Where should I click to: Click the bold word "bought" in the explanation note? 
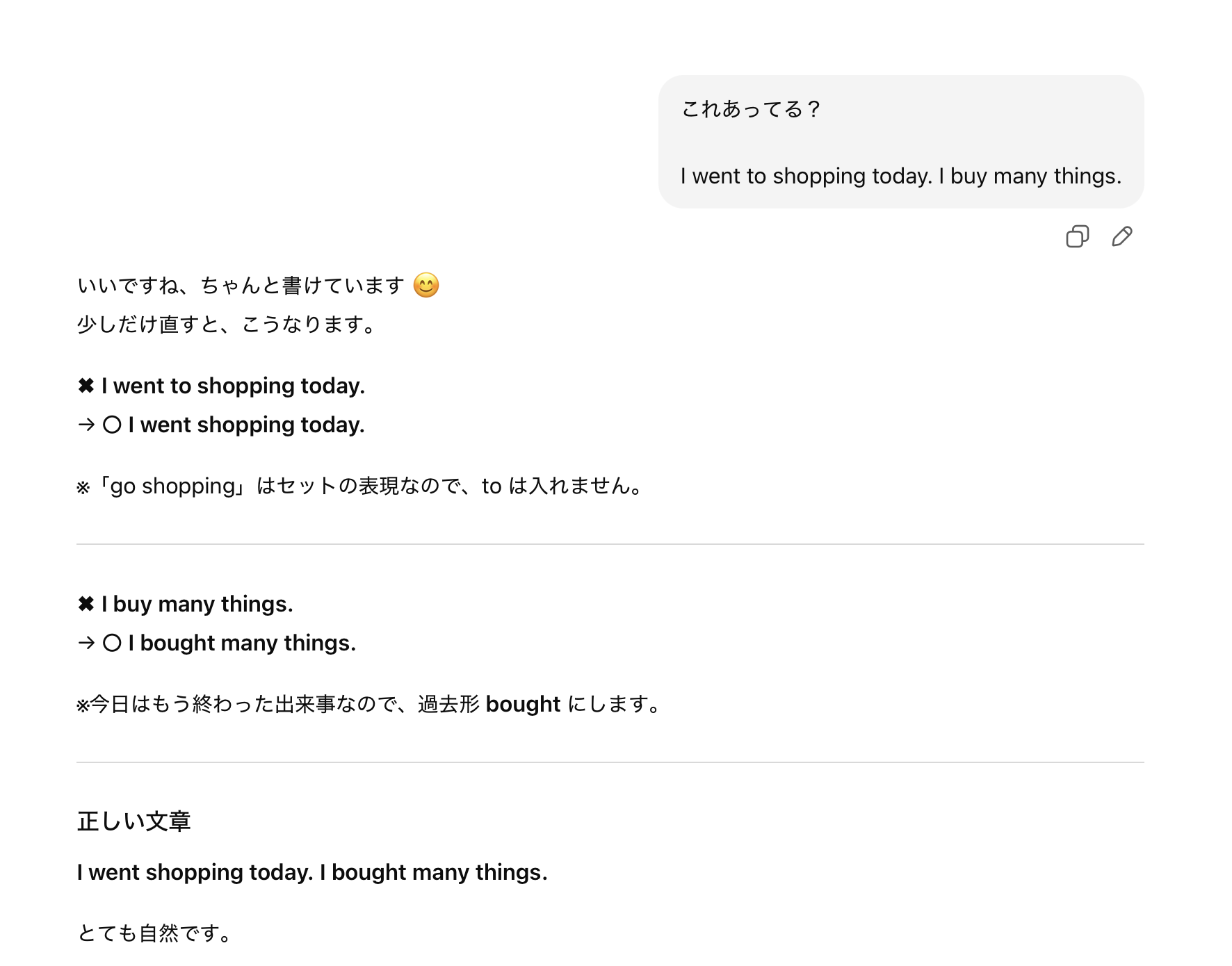[x=523, y=704]
